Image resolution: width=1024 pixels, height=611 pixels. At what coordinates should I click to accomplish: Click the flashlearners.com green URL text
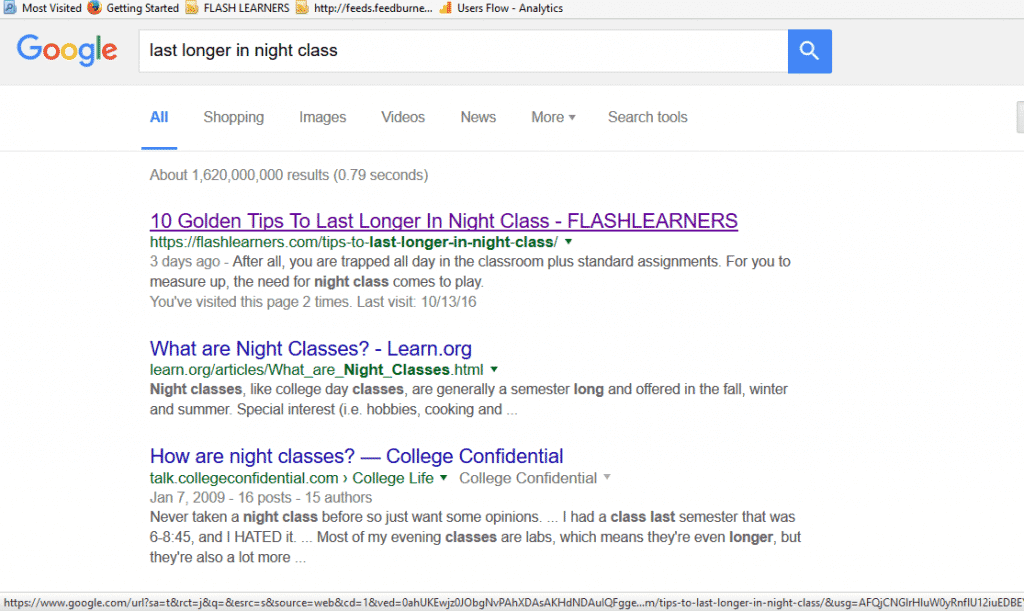[x=354, y=242]
